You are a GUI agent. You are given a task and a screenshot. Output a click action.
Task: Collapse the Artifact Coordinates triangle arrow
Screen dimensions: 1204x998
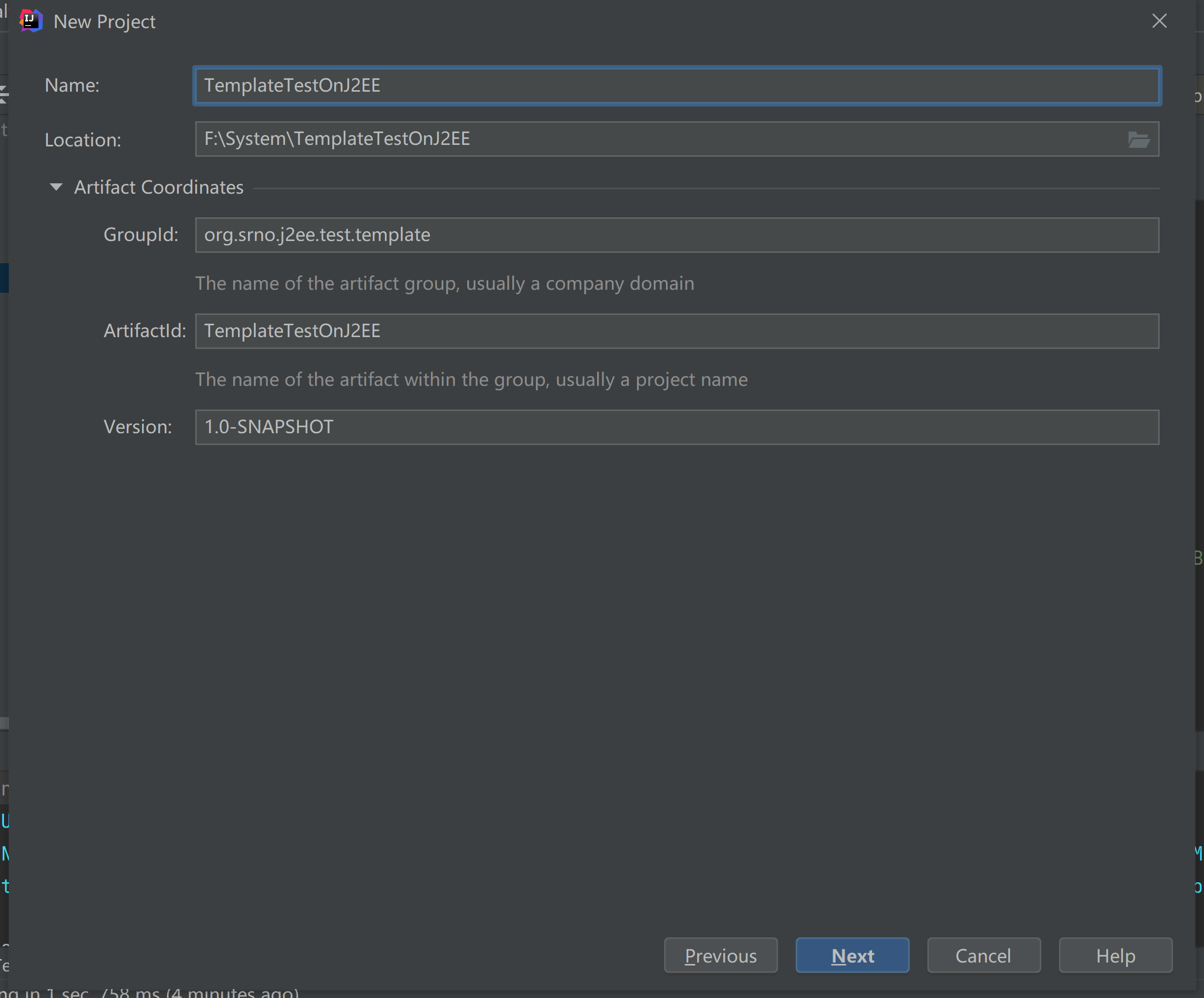tap(56, 187)
